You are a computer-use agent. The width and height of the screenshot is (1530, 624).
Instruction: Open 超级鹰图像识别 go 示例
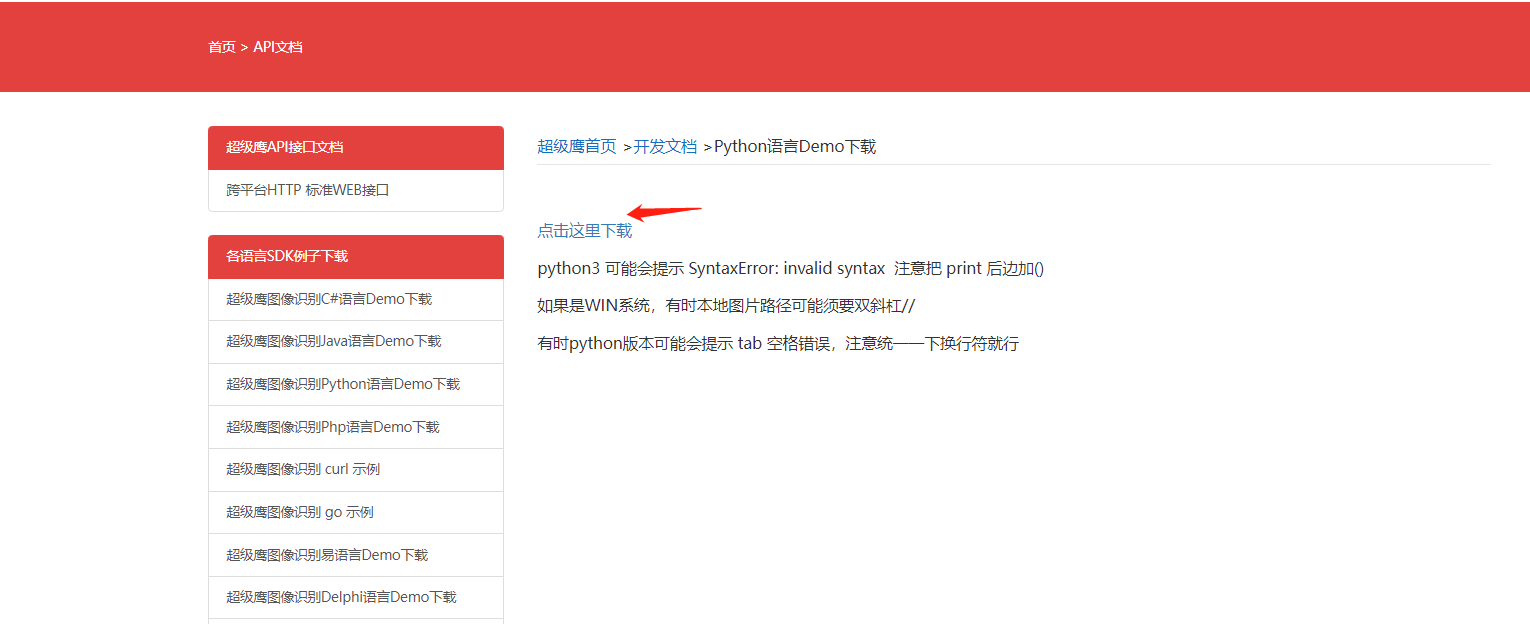[x=356, y=512]
